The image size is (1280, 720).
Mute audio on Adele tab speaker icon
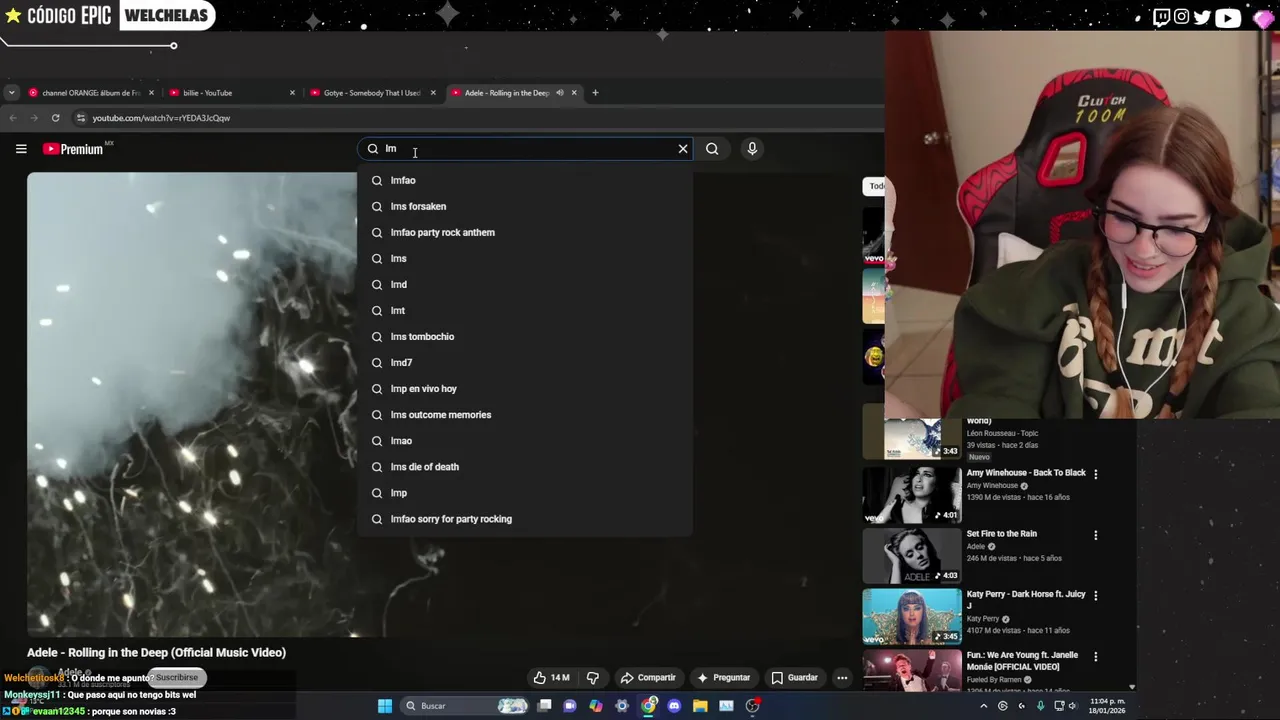(x=560, y=93)
